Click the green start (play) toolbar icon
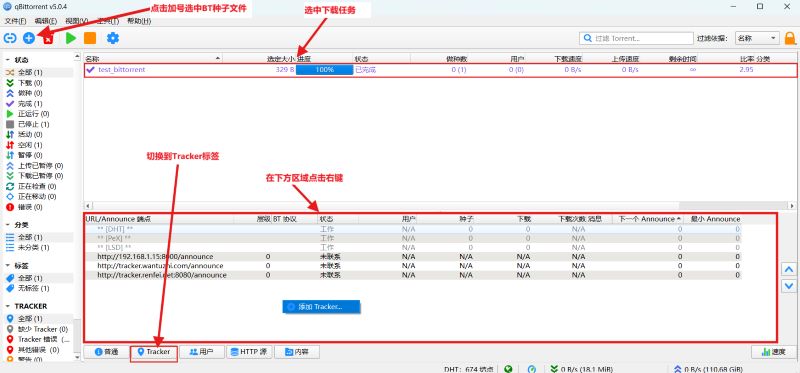800x373 pixels. 71,38
